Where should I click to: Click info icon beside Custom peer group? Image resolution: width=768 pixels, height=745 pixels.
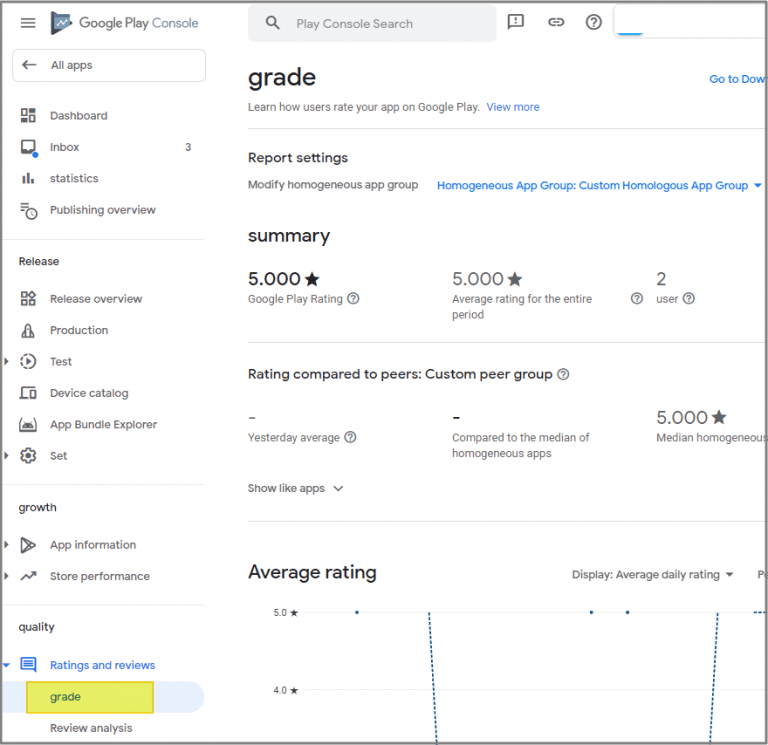click(x=563, y=375)
